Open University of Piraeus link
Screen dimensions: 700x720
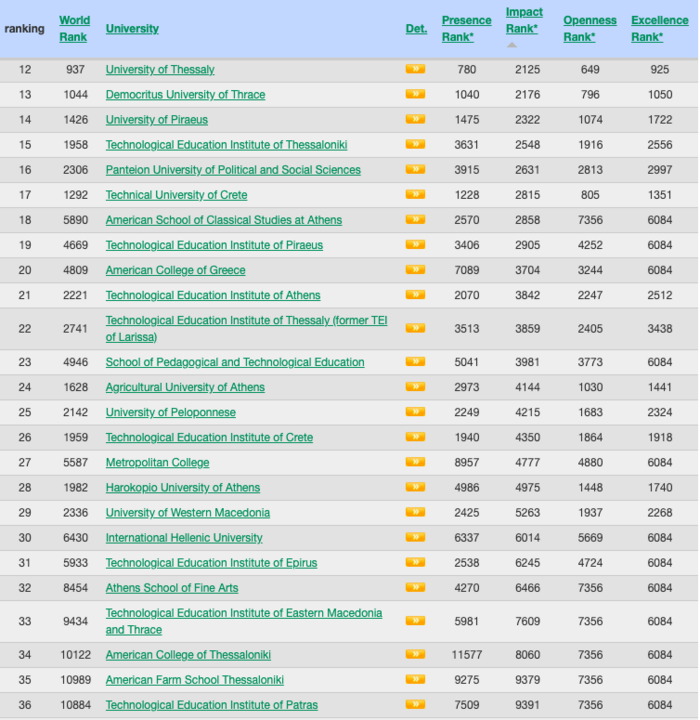point(157,120)
